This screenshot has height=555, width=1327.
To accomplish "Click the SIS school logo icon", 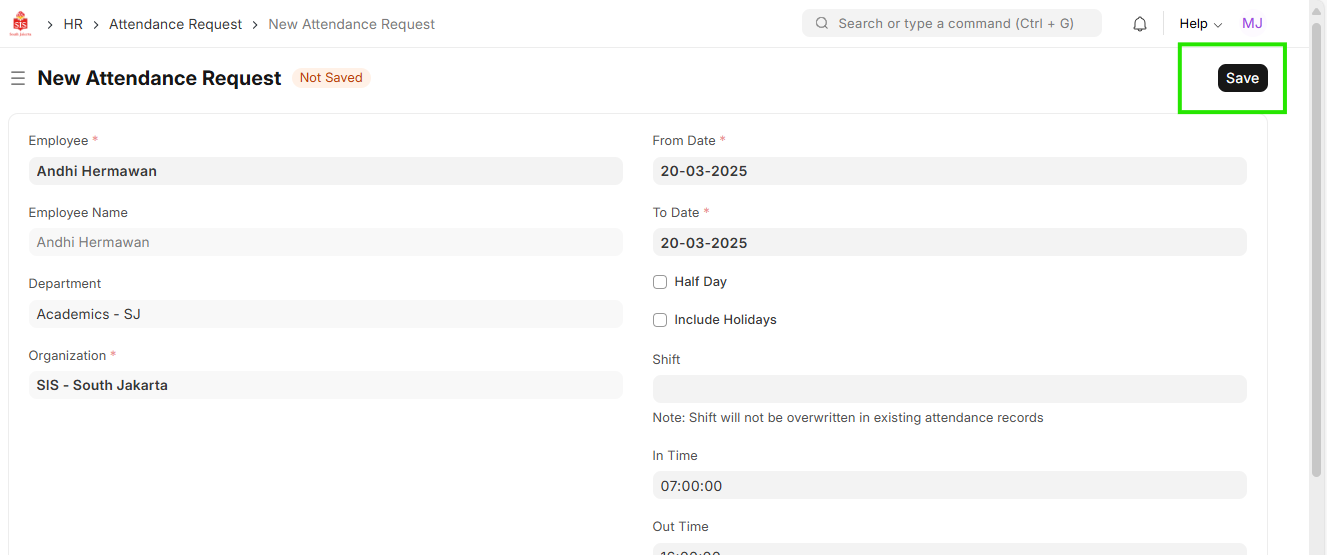I will (21, 24).
